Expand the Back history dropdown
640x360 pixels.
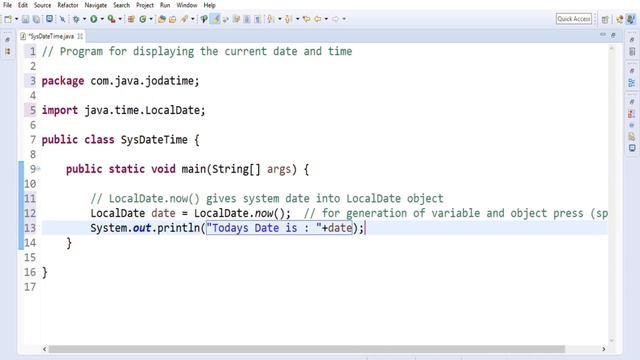coord(326,19)
